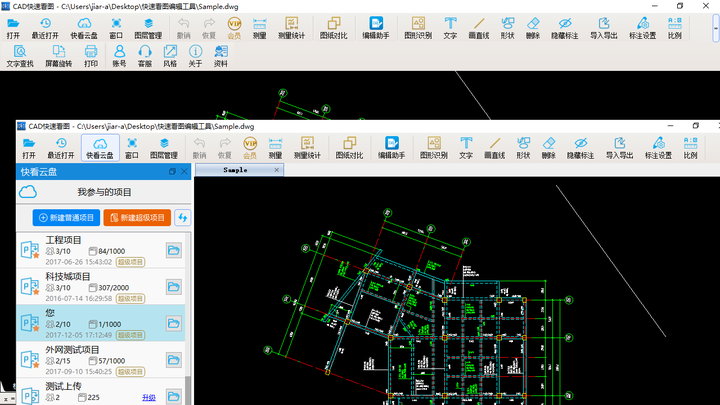Open 图层管理 in the back window
Screen dimensions: 720x405
coord(148,28)
